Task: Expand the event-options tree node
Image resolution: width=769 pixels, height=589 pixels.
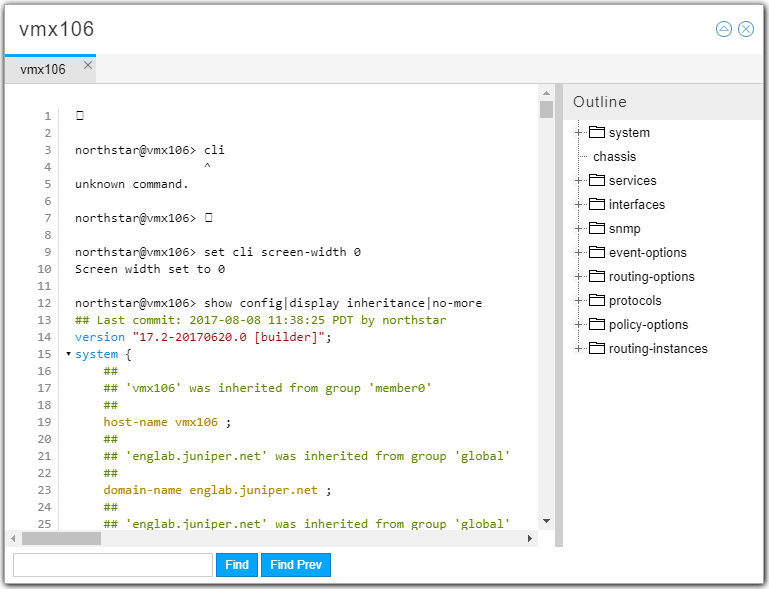Action: (579, 253)
